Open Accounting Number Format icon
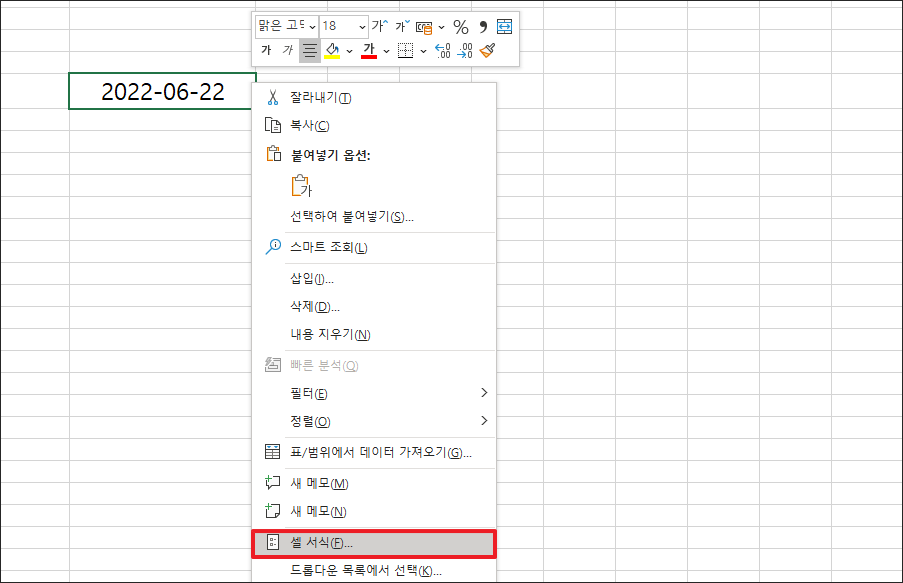The height and width of the screenshot is (583, 903). 422,27
